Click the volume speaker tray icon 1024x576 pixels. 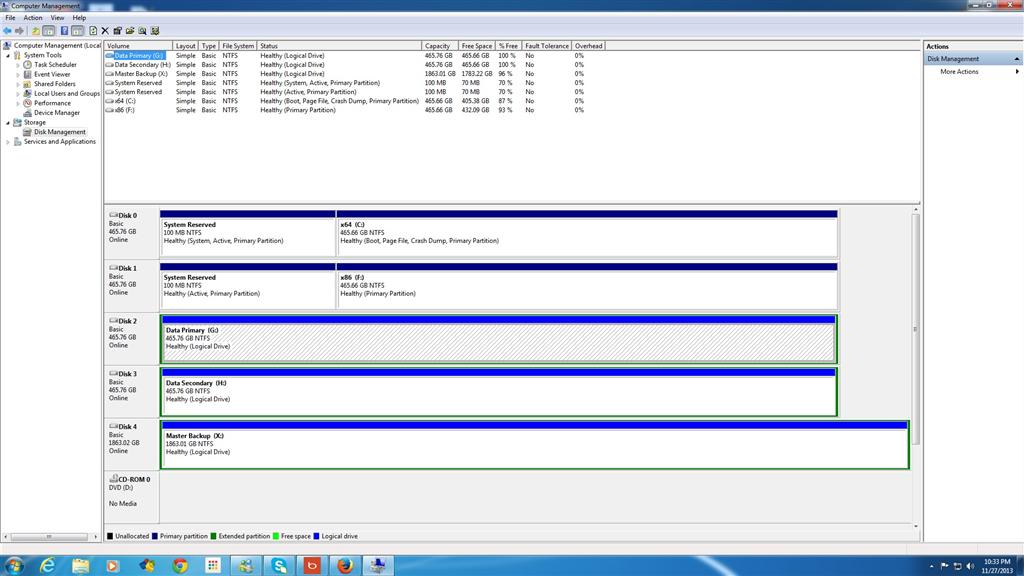[x=970, y=566]
